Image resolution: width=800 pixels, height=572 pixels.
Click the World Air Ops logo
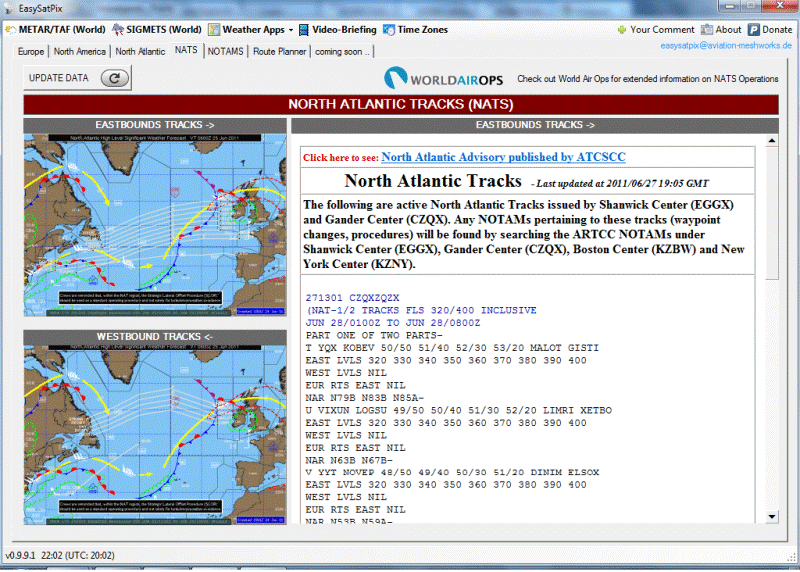[x=443, y=78]
